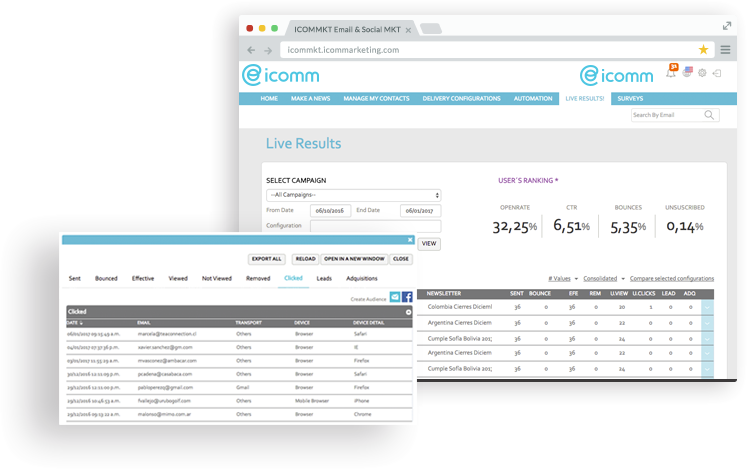The width and height of the screenshot is (747, 469).
Task: Click the VIEW button
Action: click(429, 244)
